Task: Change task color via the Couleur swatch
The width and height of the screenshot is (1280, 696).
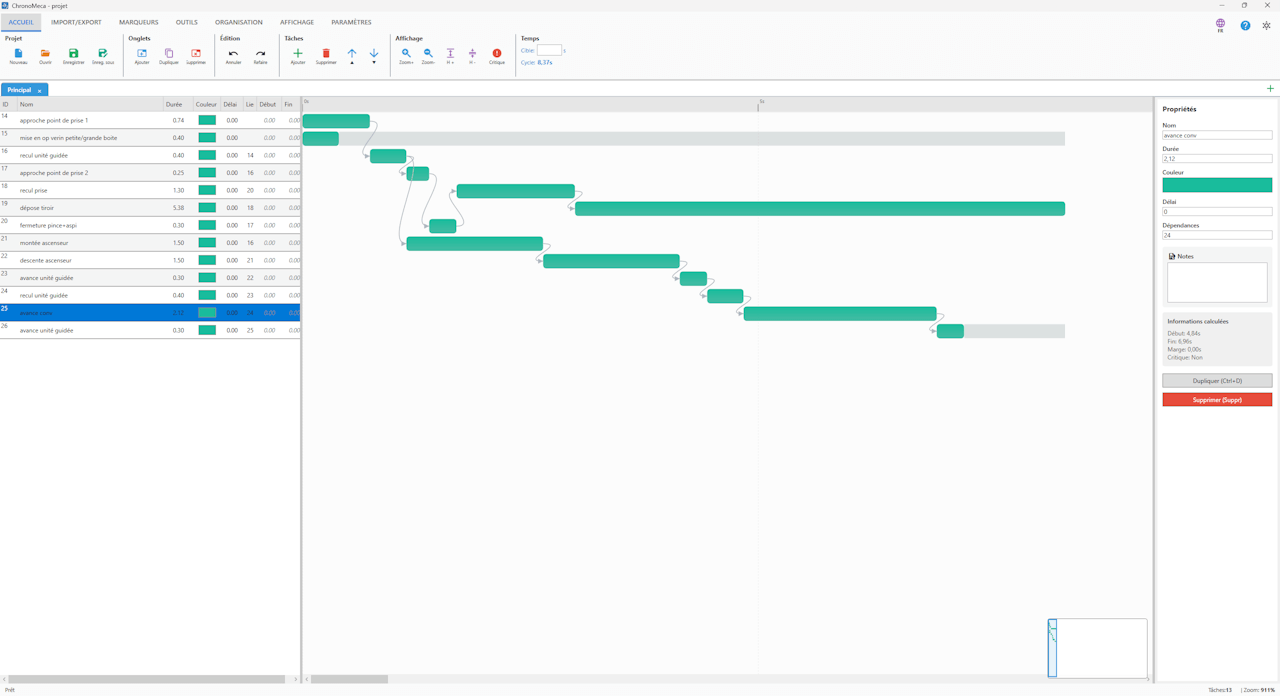Action: point(1216,184)
